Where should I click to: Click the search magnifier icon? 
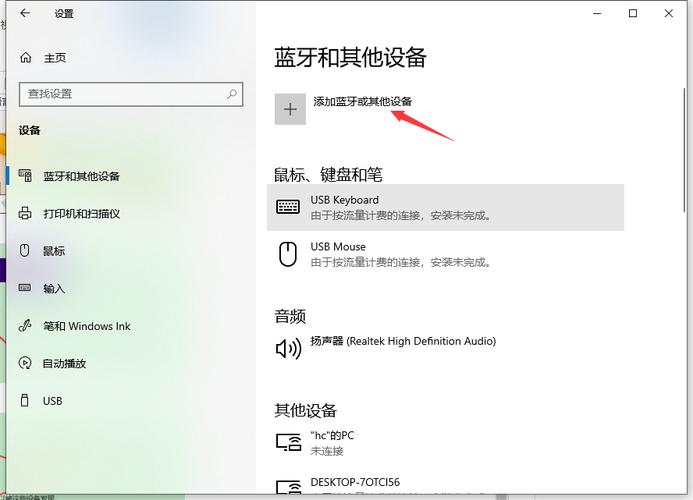[x=232, y=94]
